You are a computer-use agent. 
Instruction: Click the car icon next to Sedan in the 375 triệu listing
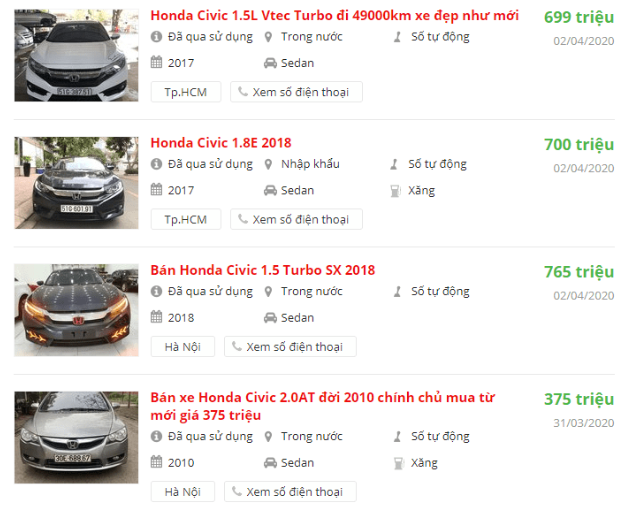(x=270, y=463)
